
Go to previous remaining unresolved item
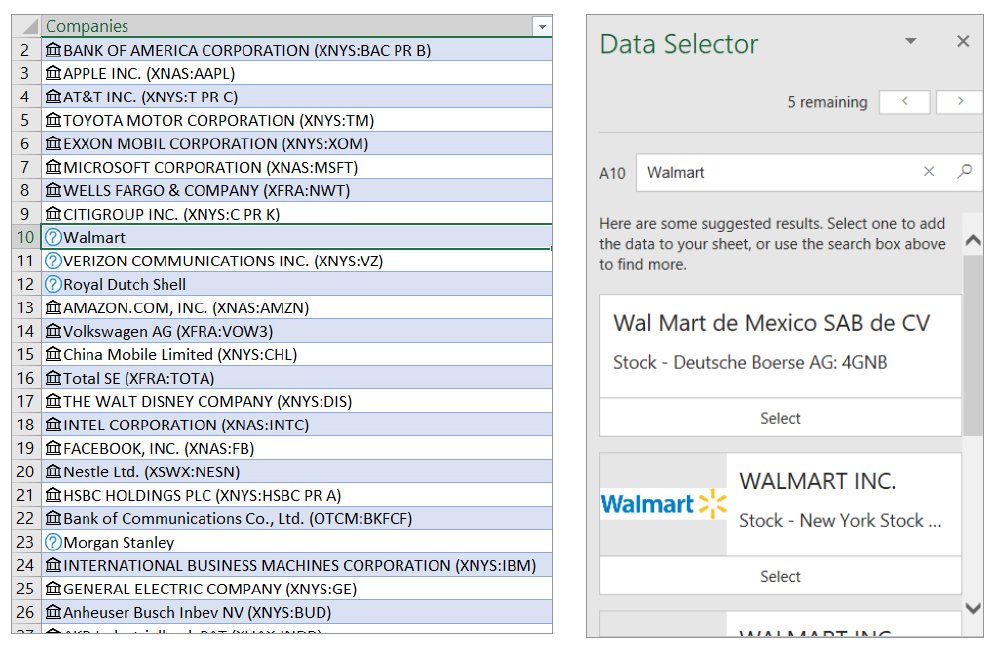(904, 102)
